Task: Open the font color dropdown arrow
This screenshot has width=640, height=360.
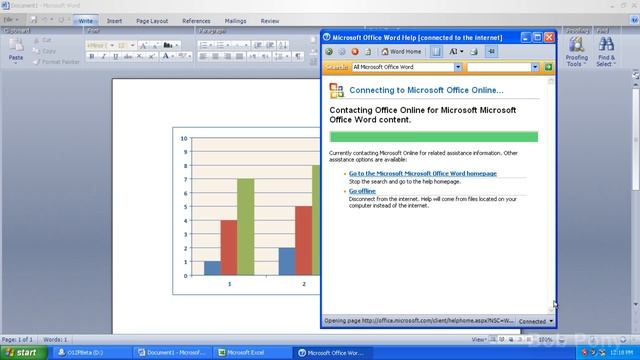Action: 173,56
